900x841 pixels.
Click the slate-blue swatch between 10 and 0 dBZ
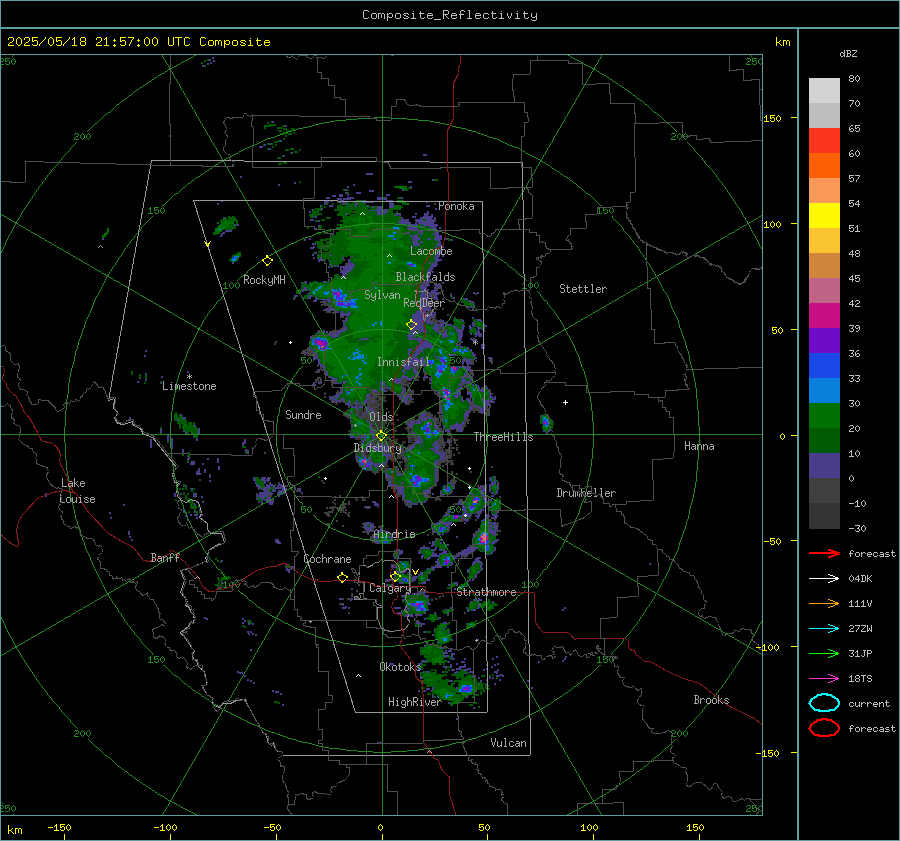pos(824,466)
